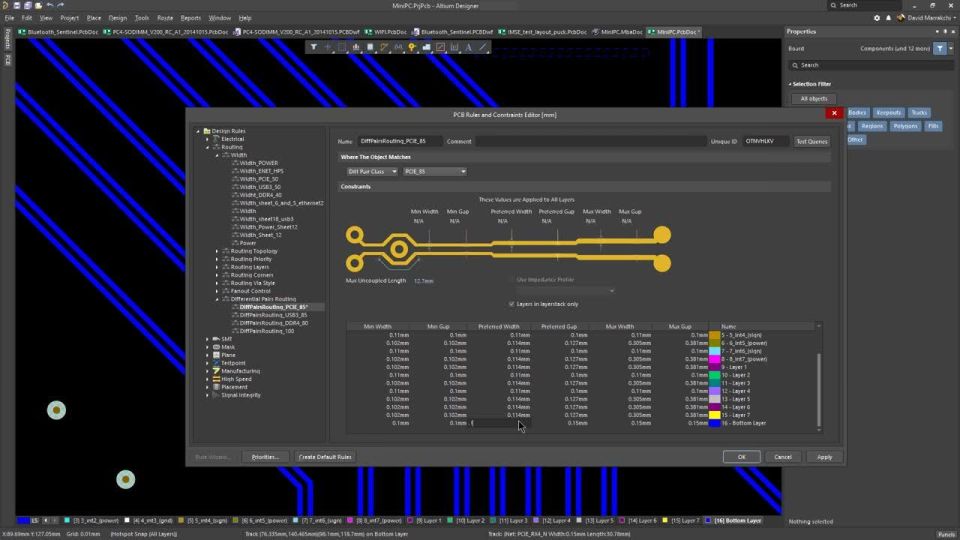Click the Properties panel filter funnel button
The height and width of the screenshot is (540, 960).
940,48
